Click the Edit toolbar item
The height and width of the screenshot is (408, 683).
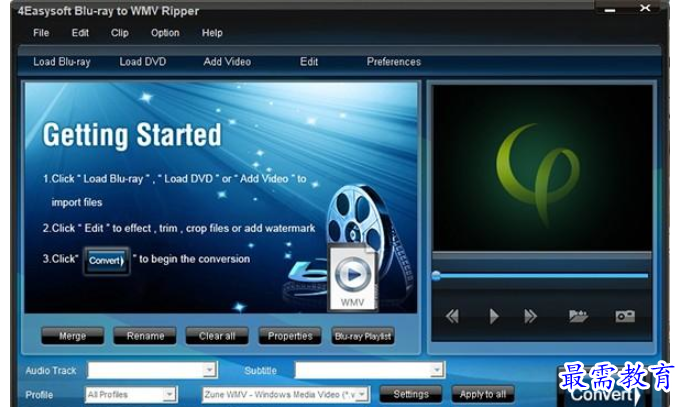(x=309, y=62)
